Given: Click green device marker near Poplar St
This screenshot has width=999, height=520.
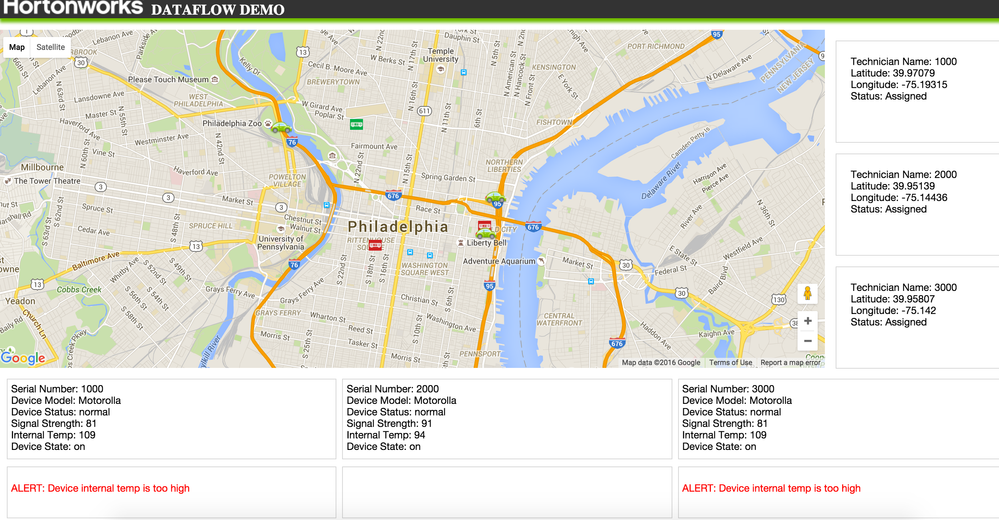Looking at the screenshot, I should coord(357,125).
